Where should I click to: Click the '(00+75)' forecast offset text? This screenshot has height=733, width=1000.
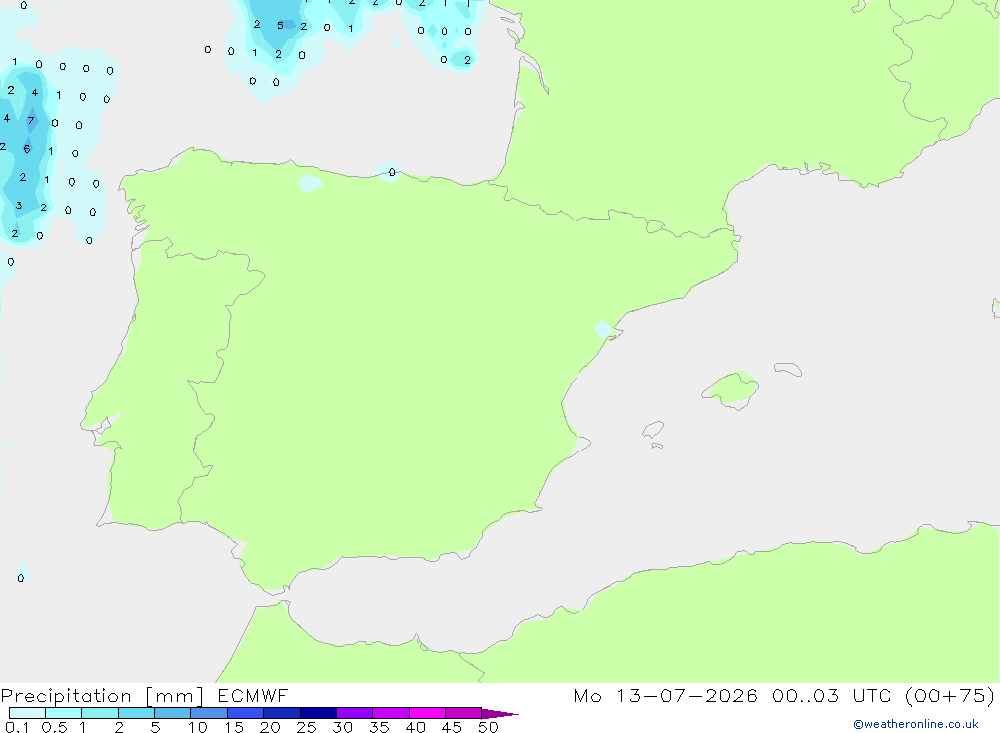(x=950, y=696)
